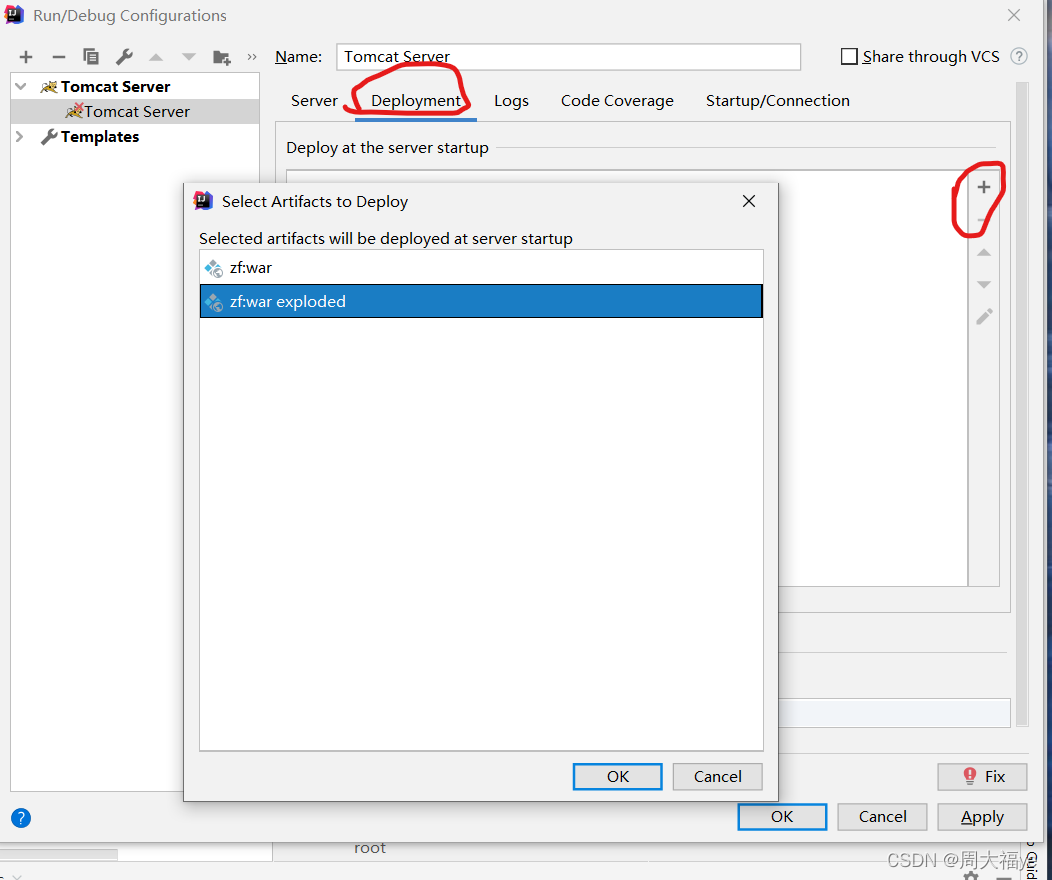
Task: Move deployment item down arrow
Action: tap(984, 284)
